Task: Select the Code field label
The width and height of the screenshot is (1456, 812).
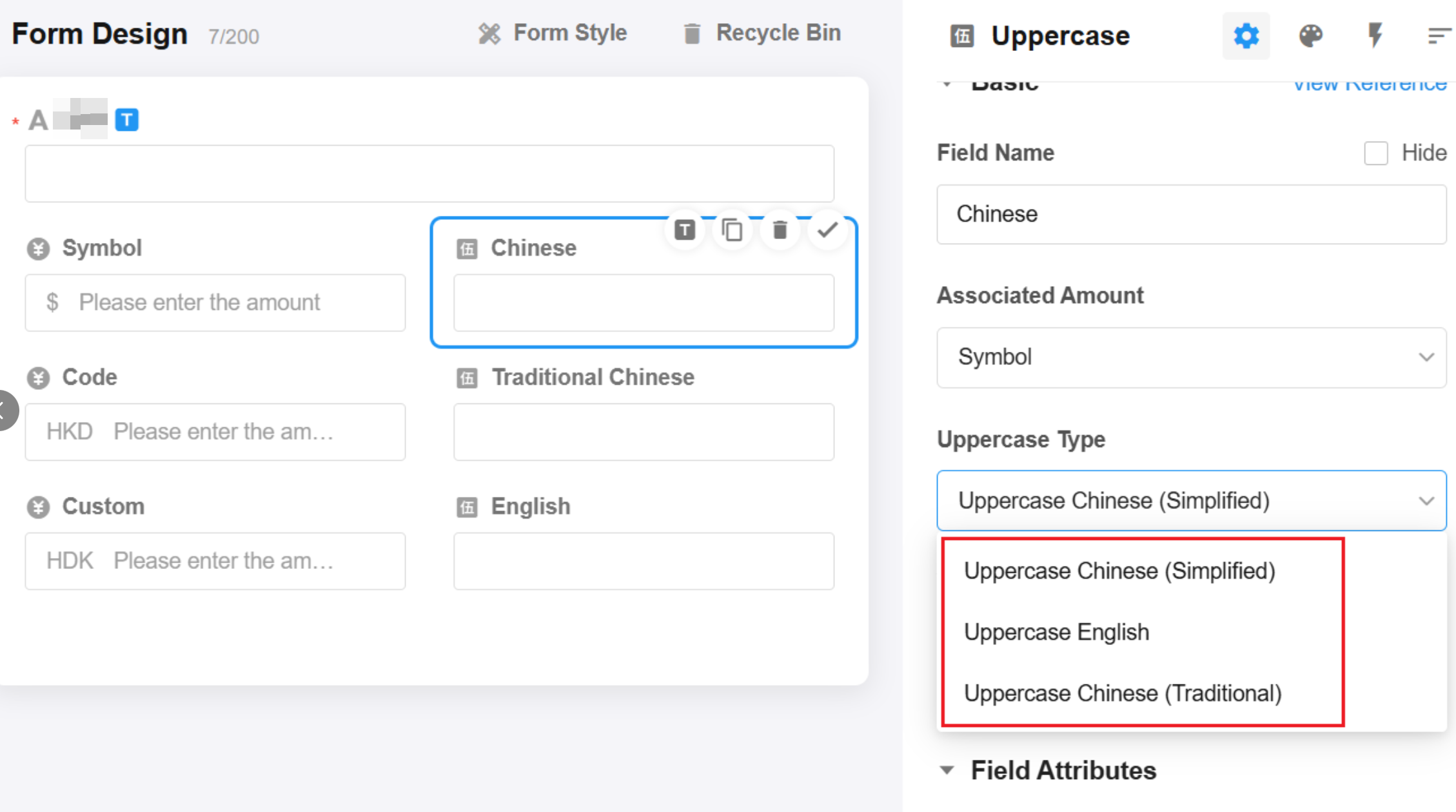Action: (x=90, y=377)
